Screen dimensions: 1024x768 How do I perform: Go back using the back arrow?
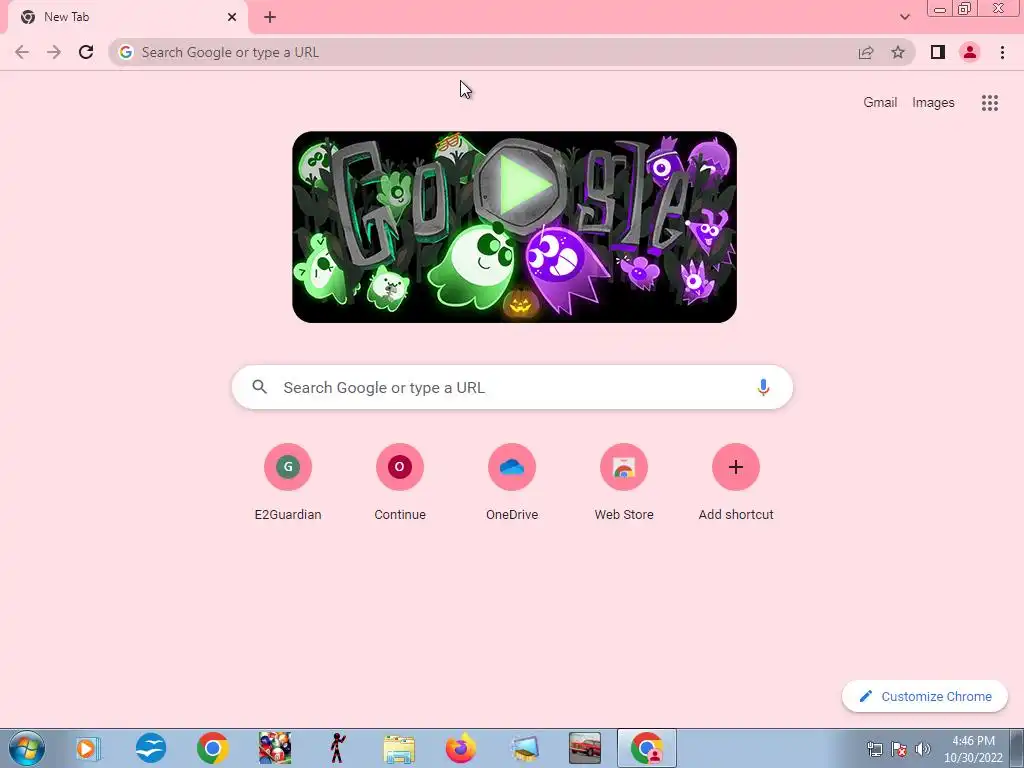tap(22, 52)
